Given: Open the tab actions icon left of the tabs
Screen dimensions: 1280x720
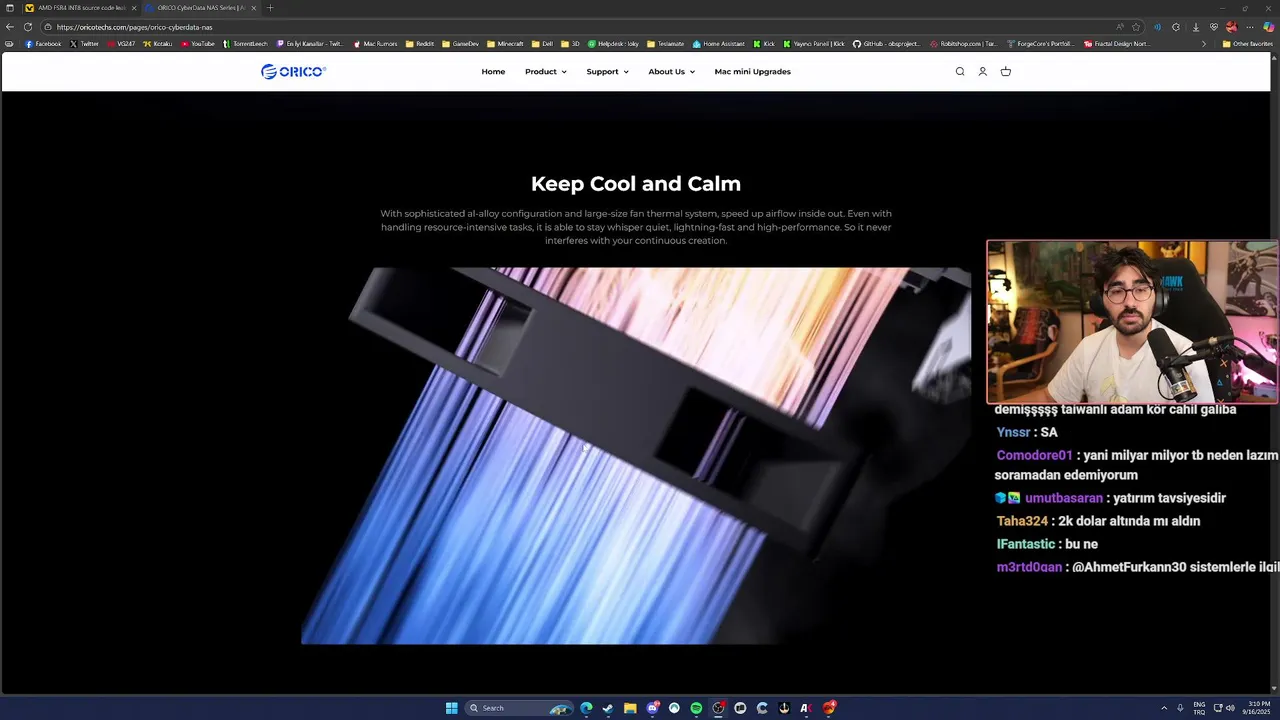Looking at the screenshot, I should pos(10,8).
